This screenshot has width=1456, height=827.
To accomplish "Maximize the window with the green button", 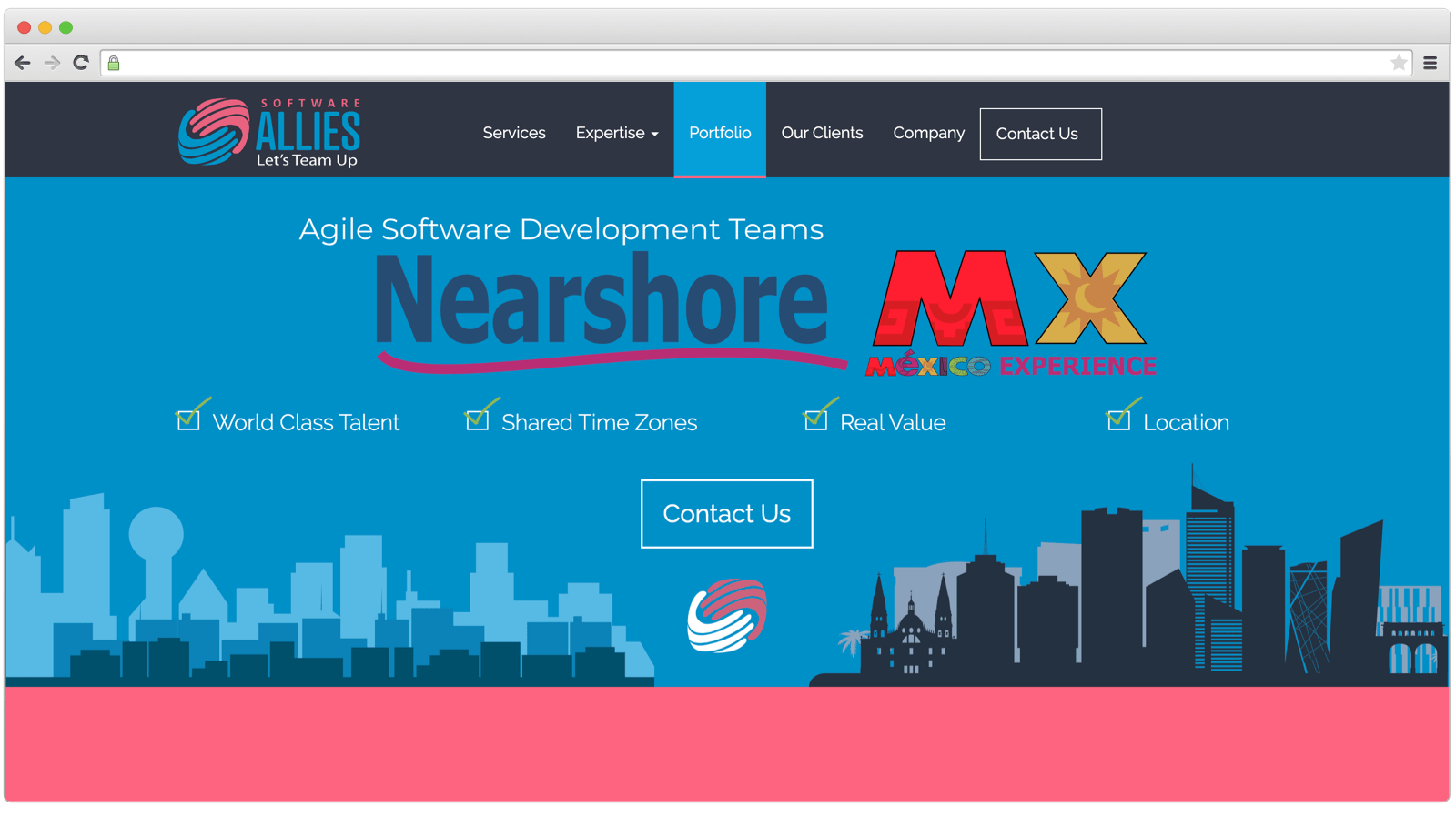I will (66, 27).
